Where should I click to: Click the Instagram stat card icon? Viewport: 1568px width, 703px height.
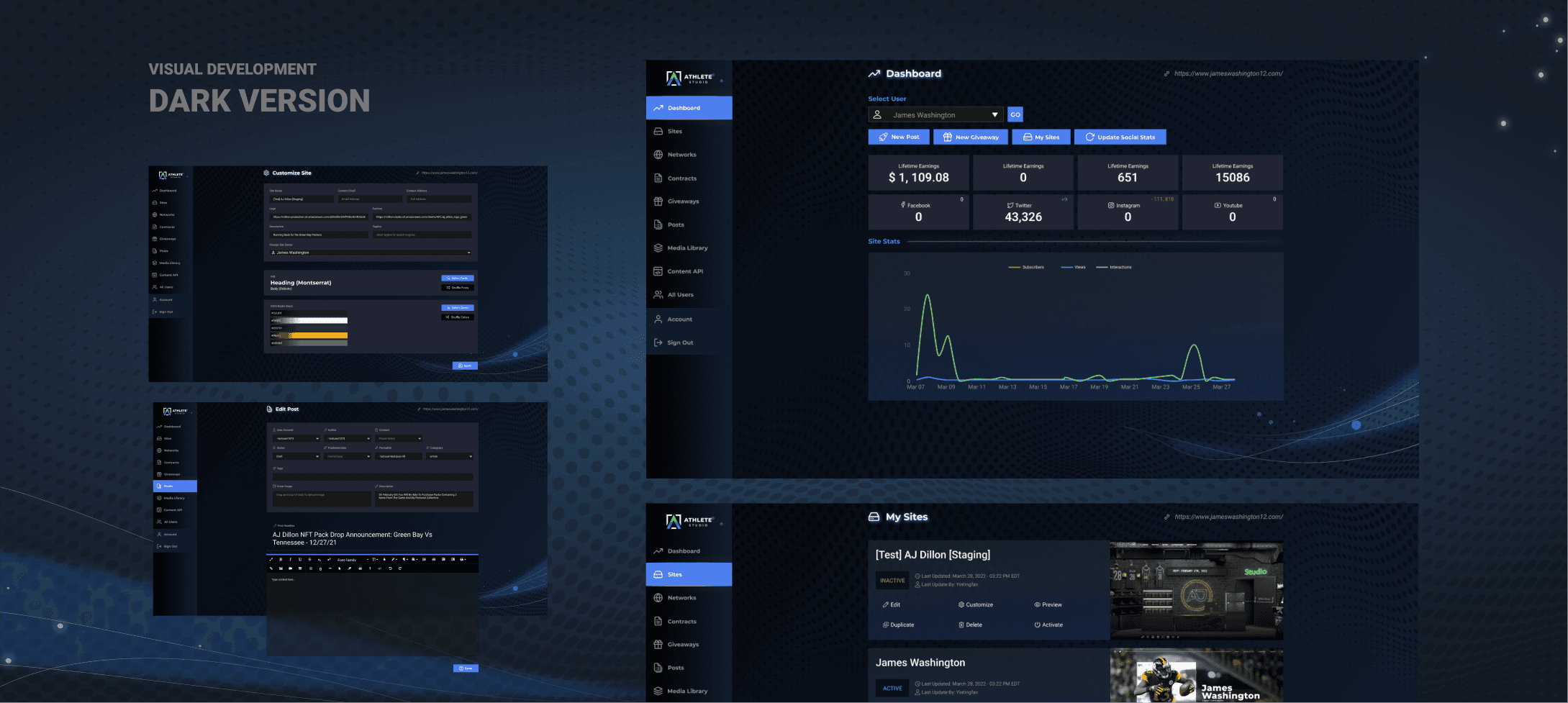[1111, 205]
